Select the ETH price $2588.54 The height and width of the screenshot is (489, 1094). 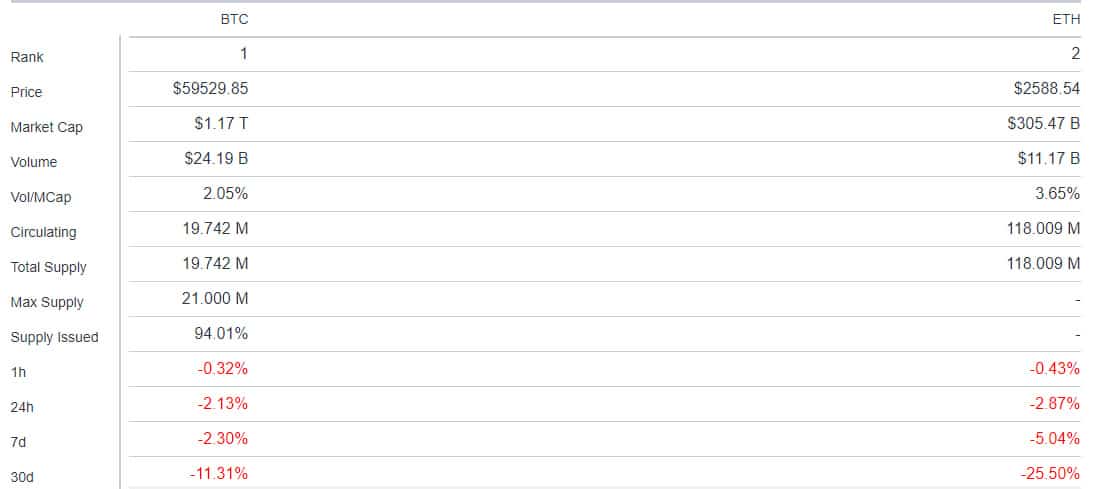coord(1047,89)
